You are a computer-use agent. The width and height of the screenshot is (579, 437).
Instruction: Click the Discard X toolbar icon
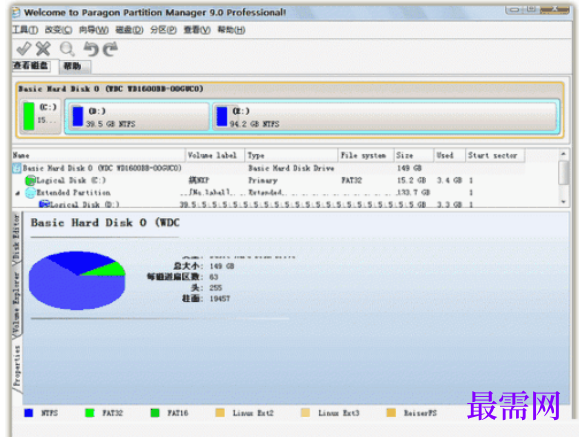[x=43, y=49]
